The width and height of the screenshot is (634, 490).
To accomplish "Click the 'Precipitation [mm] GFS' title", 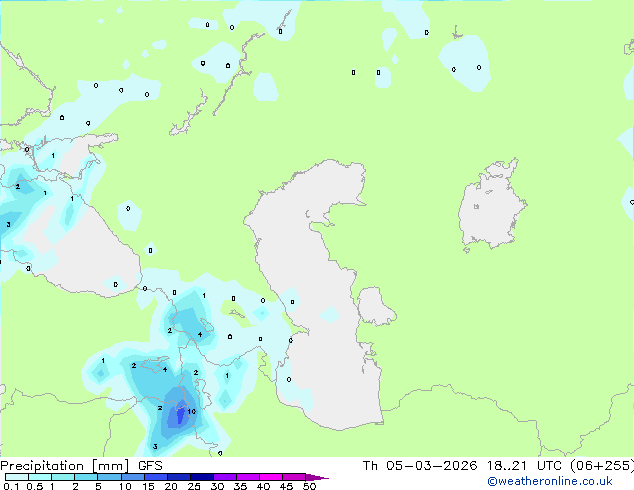I will coord(81,466).
